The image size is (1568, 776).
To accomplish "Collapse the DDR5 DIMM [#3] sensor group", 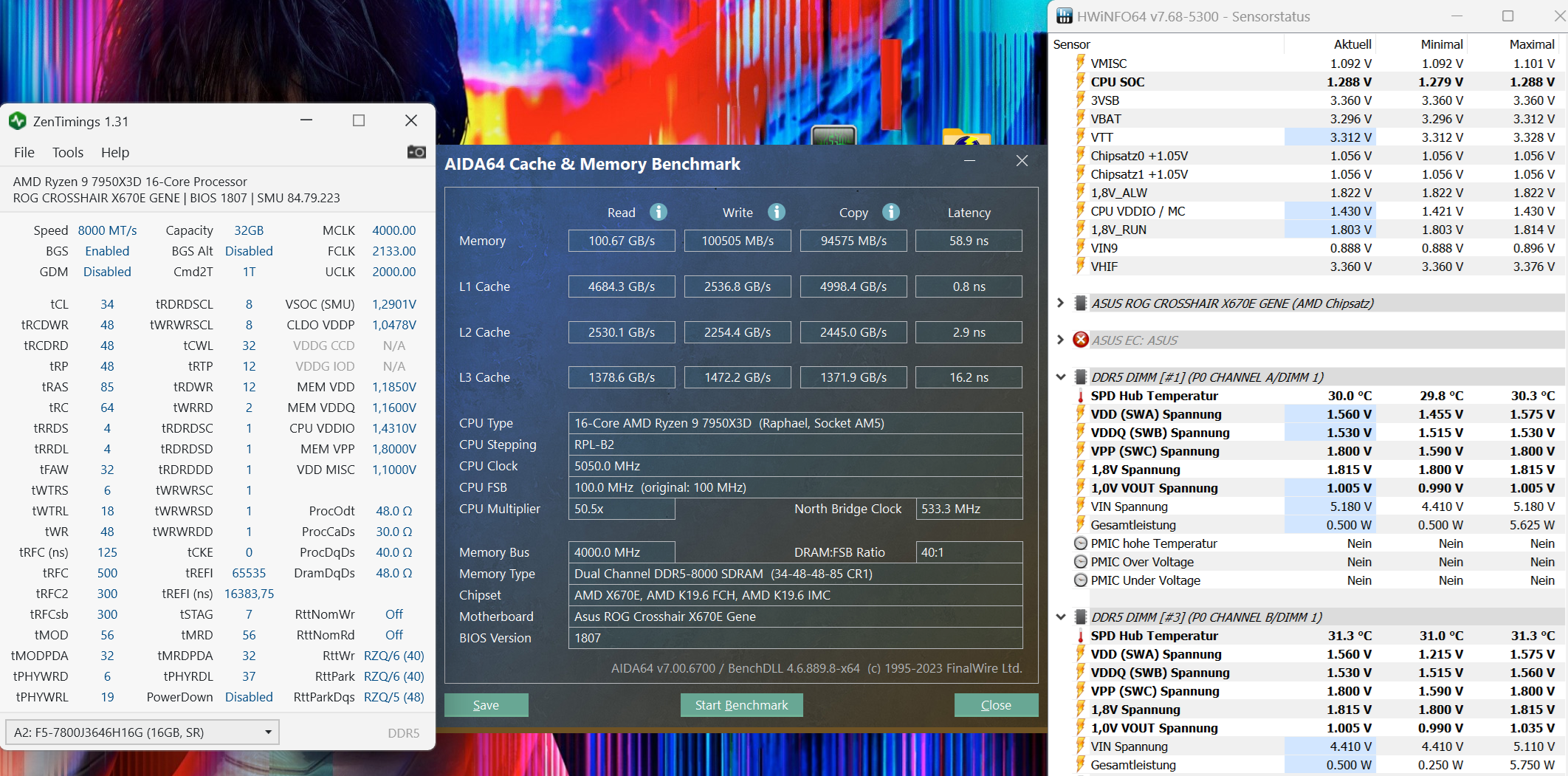I will 1060,617.
